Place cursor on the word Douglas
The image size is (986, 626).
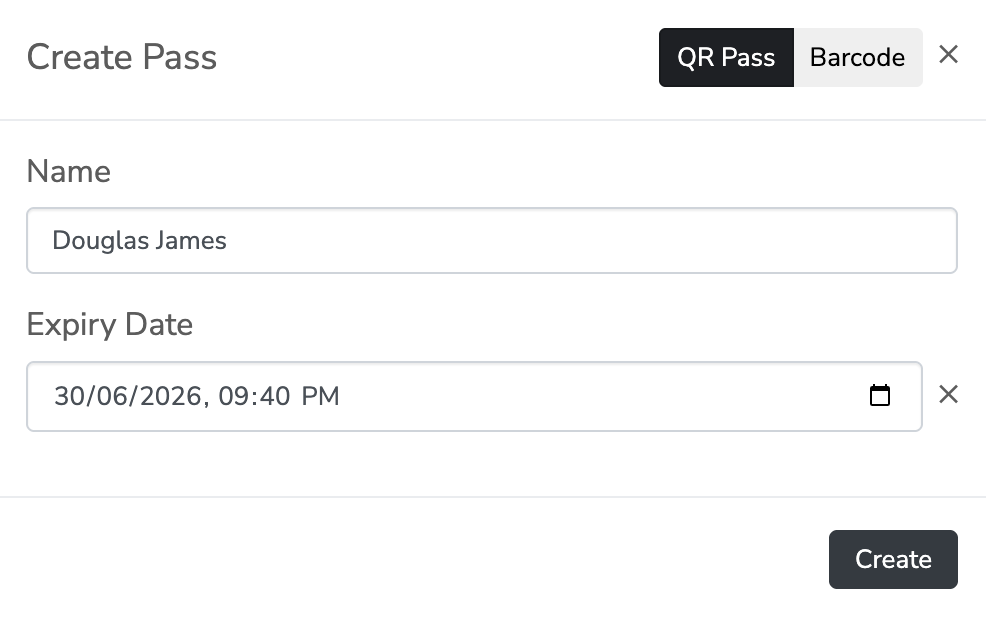tap(92, 240)
